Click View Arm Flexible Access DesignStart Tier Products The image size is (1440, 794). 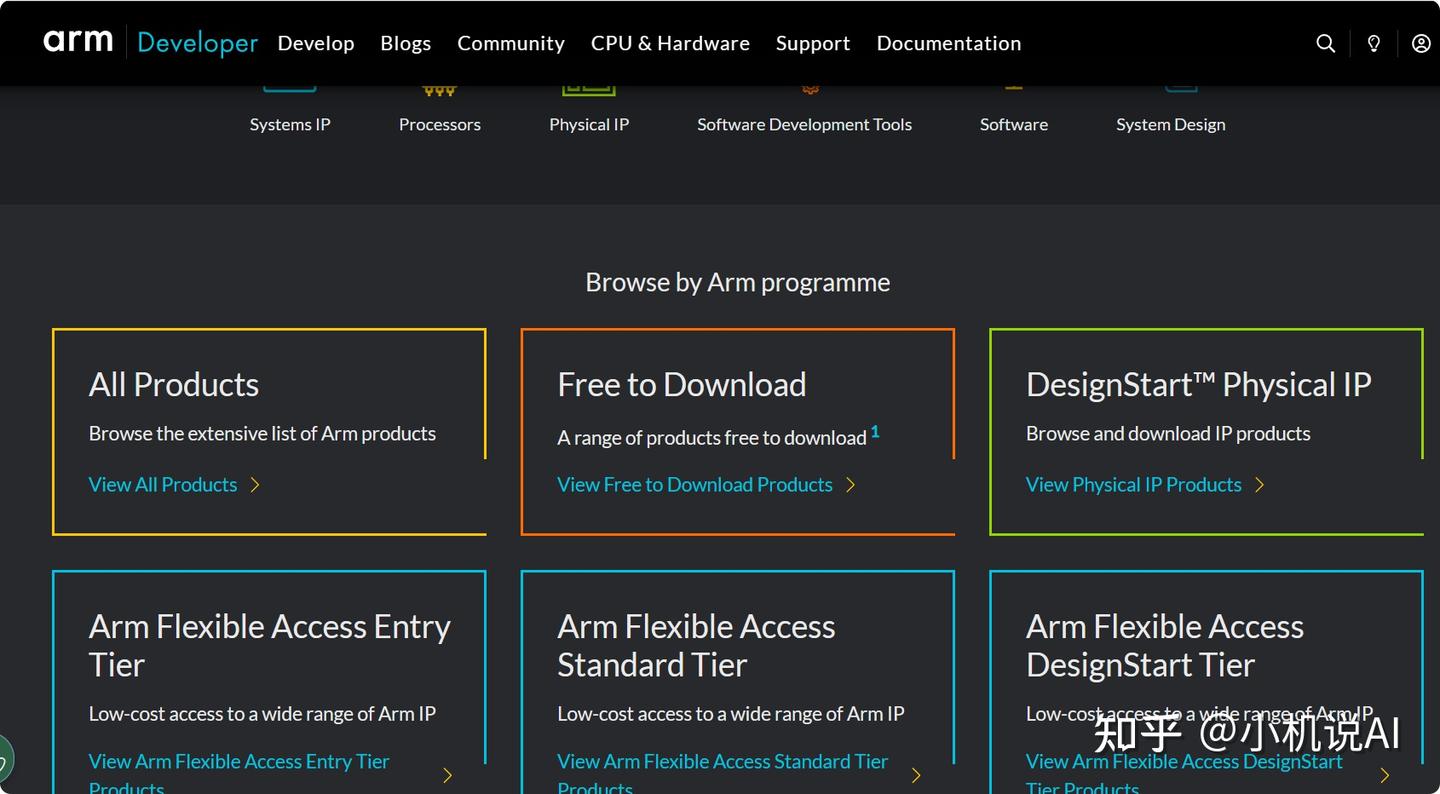pyautogui.click(x=1184, y=773)
